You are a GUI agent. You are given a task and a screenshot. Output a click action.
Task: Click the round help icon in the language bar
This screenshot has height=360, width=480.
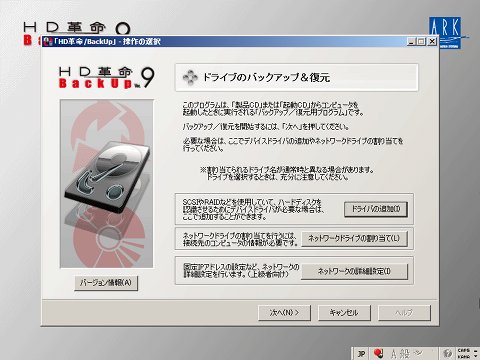point(447,353)
